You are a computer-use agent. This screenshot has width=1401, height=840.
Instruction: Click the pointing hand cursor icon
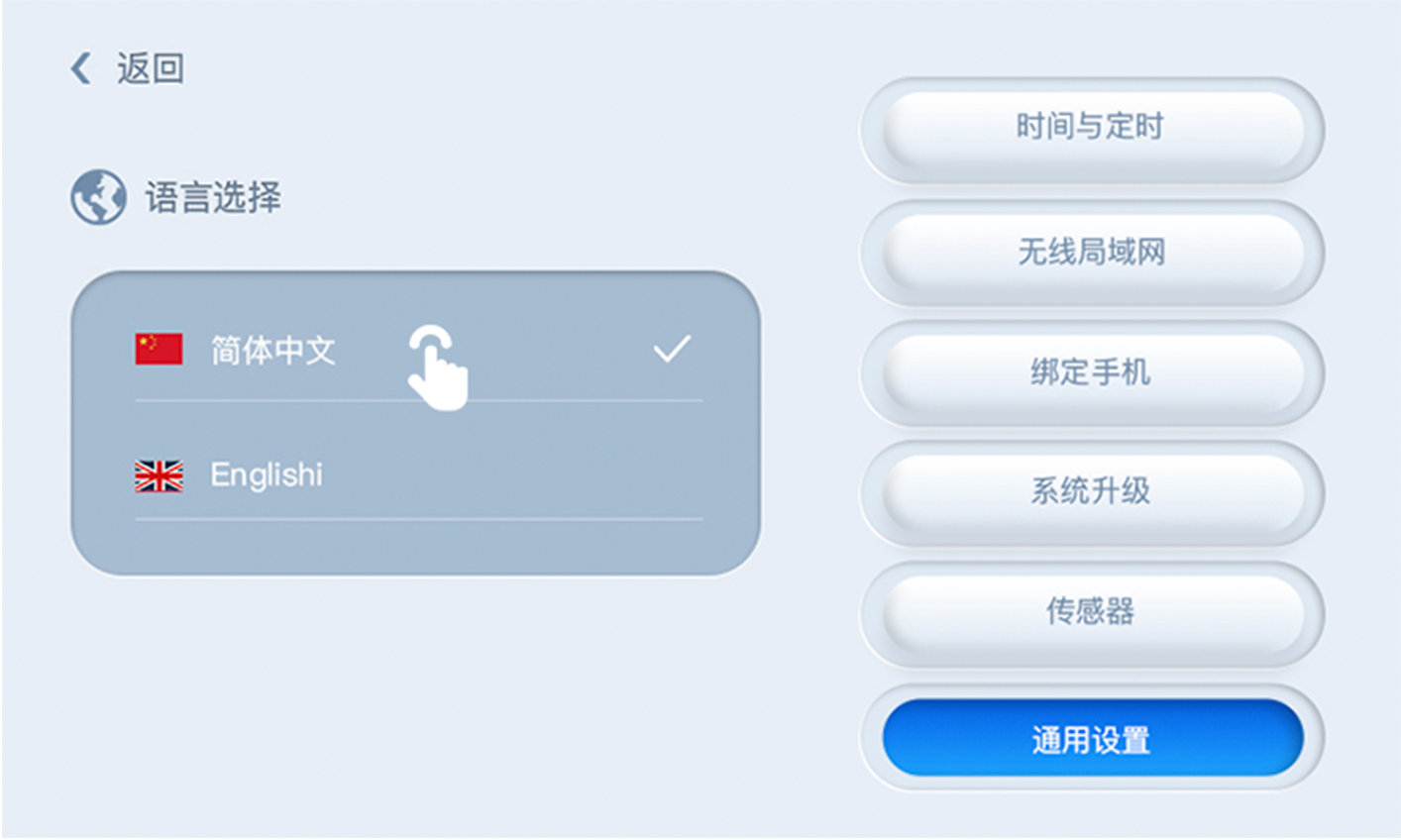coord(437,367)
